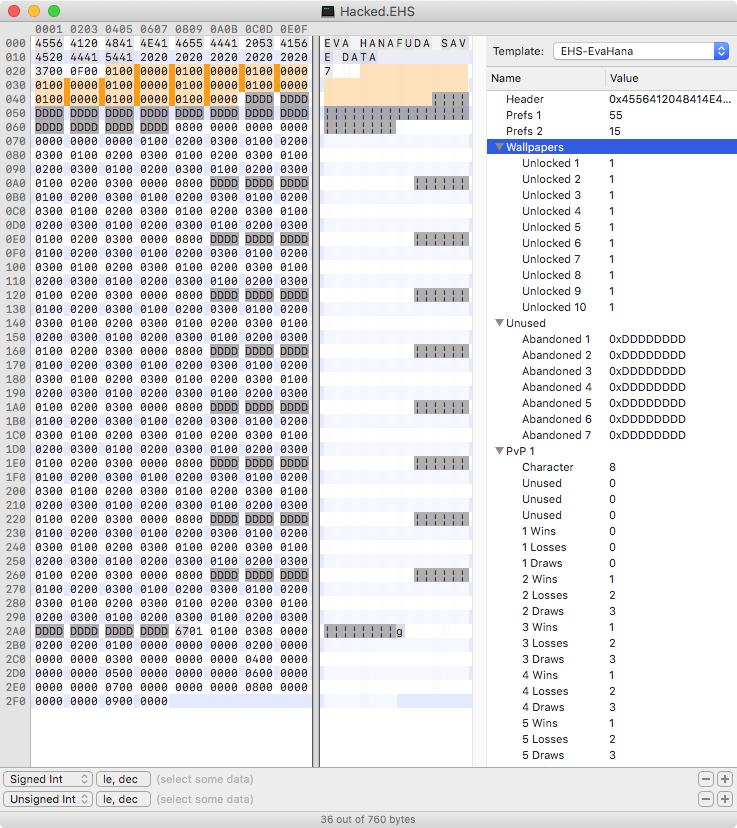Select the Character field under PvP 1
Screen dimensions: 737x828
[x=547, y=467]
